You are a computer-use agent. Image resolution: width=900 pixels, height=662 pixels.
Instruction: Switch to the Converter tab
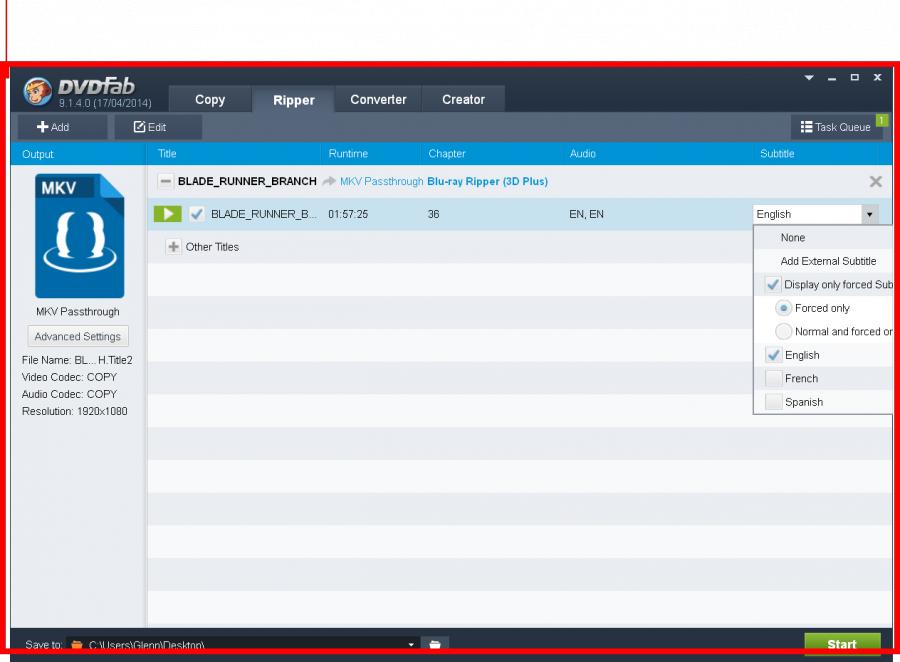[378, 99]
